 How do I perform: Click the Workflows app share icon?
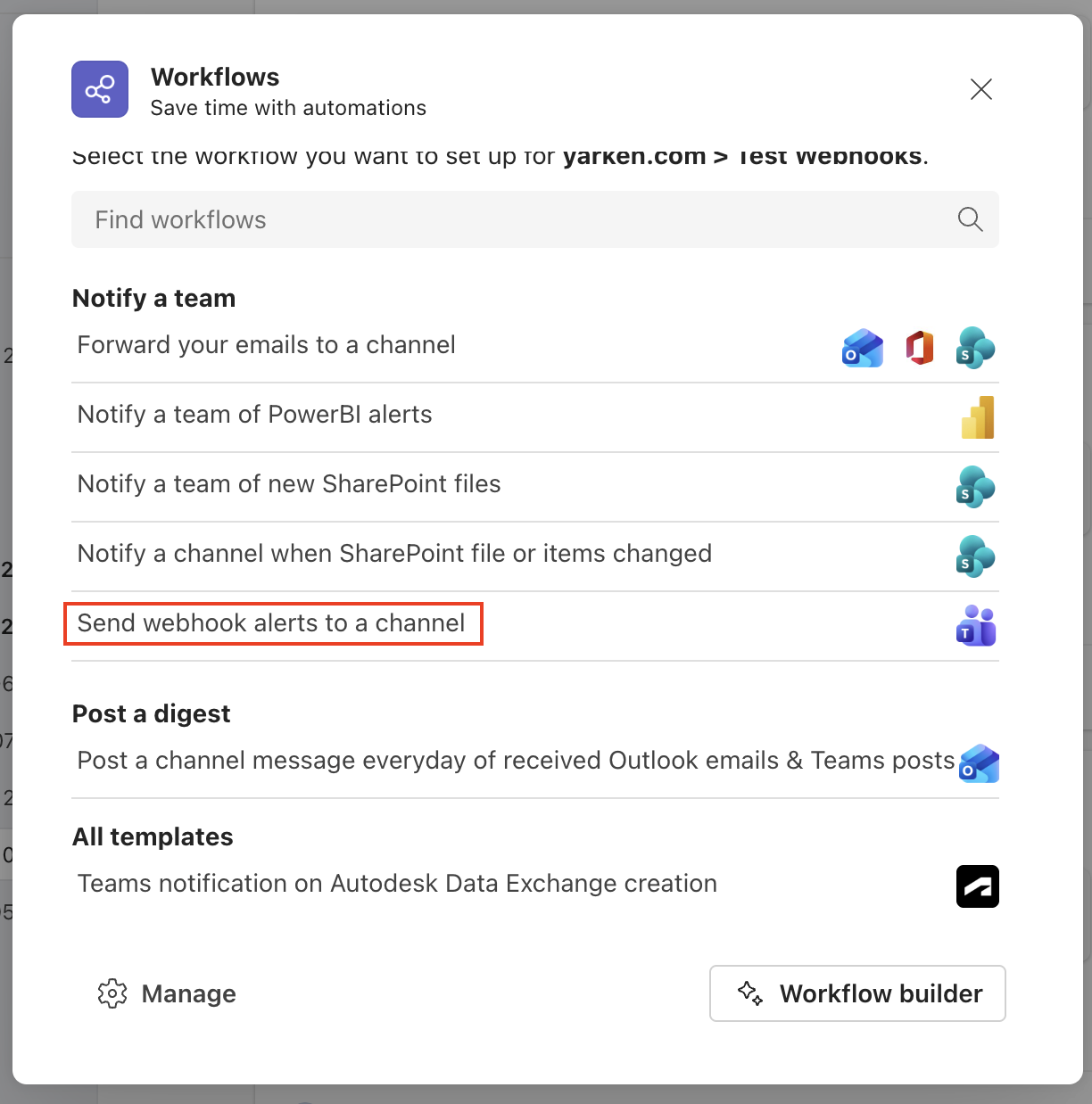coord(100,89)
